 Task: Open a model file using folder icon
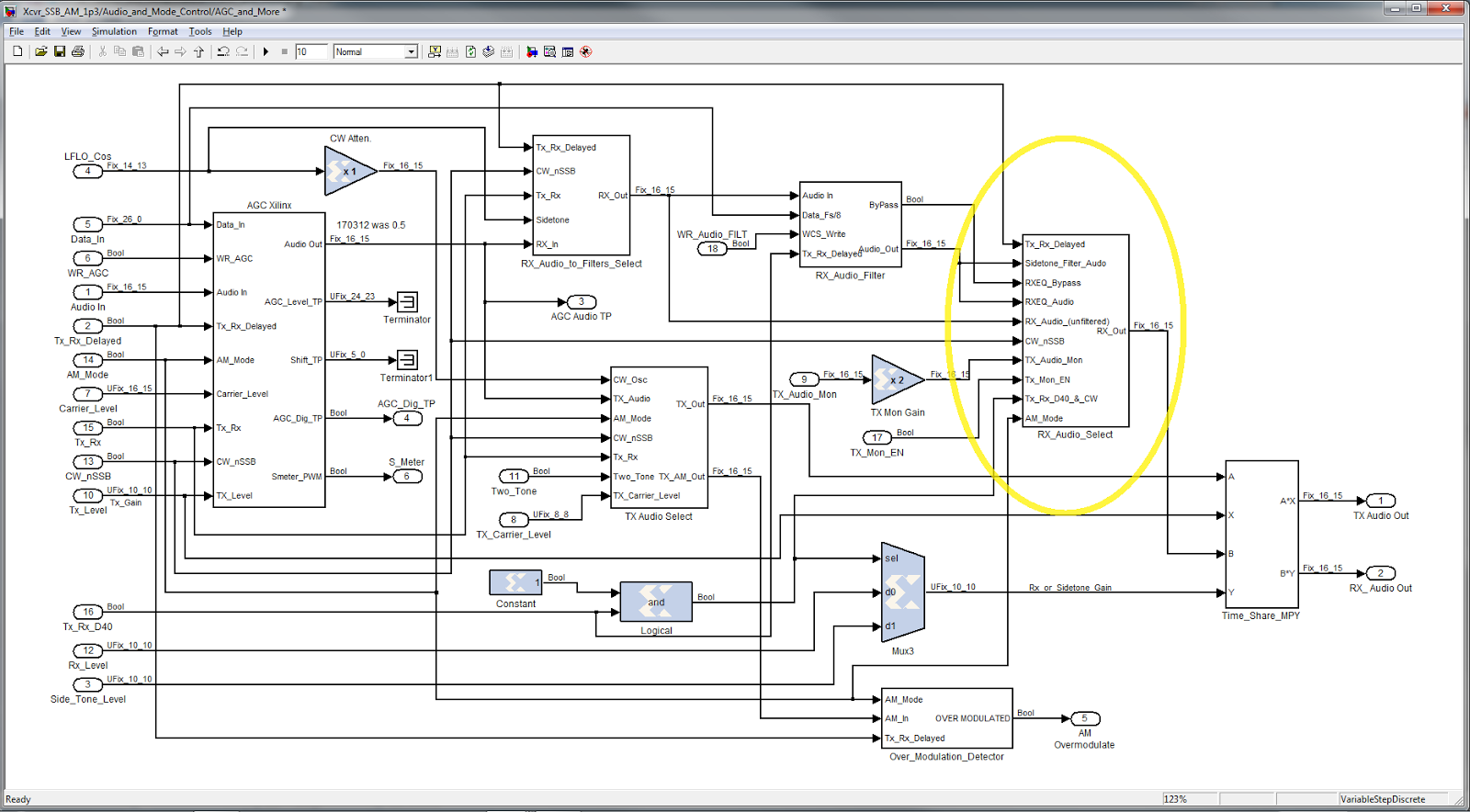(41, 51)
